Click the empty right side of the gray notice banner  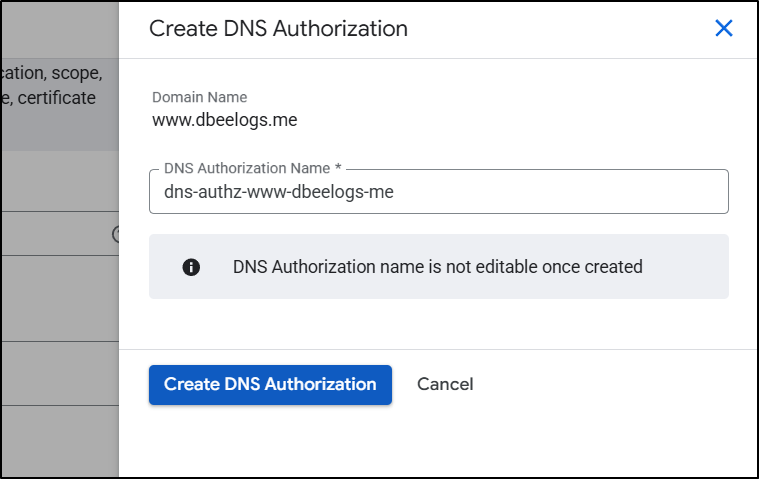tap(690, 267)
